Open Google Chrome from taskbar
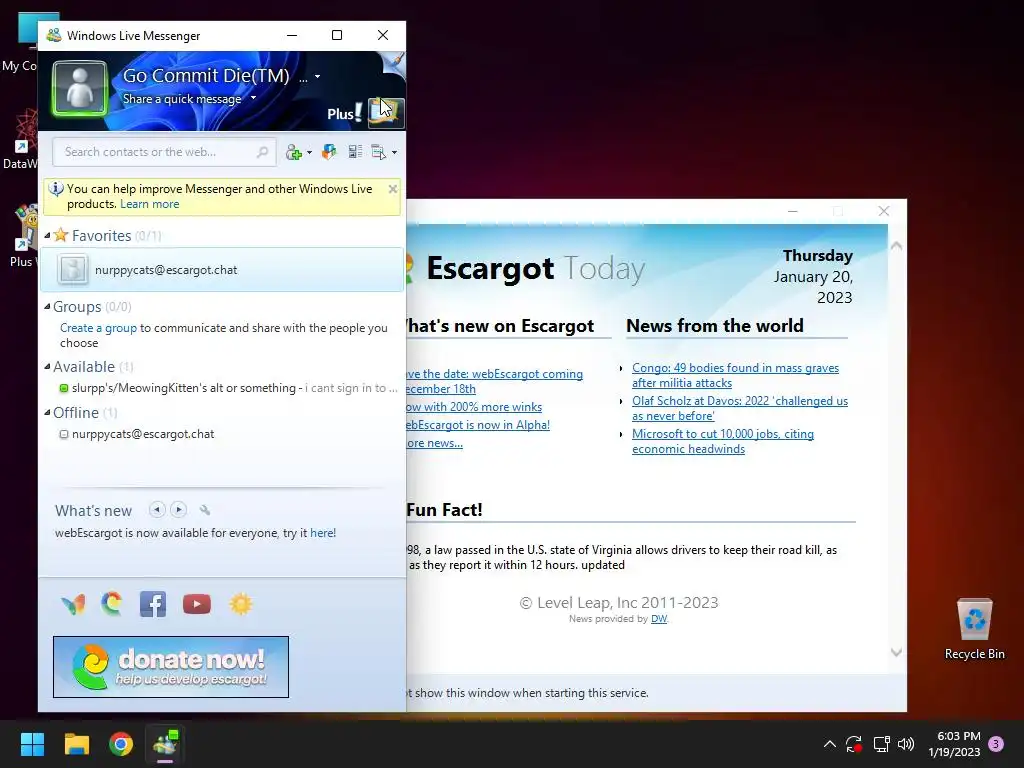 coord(121,744)
